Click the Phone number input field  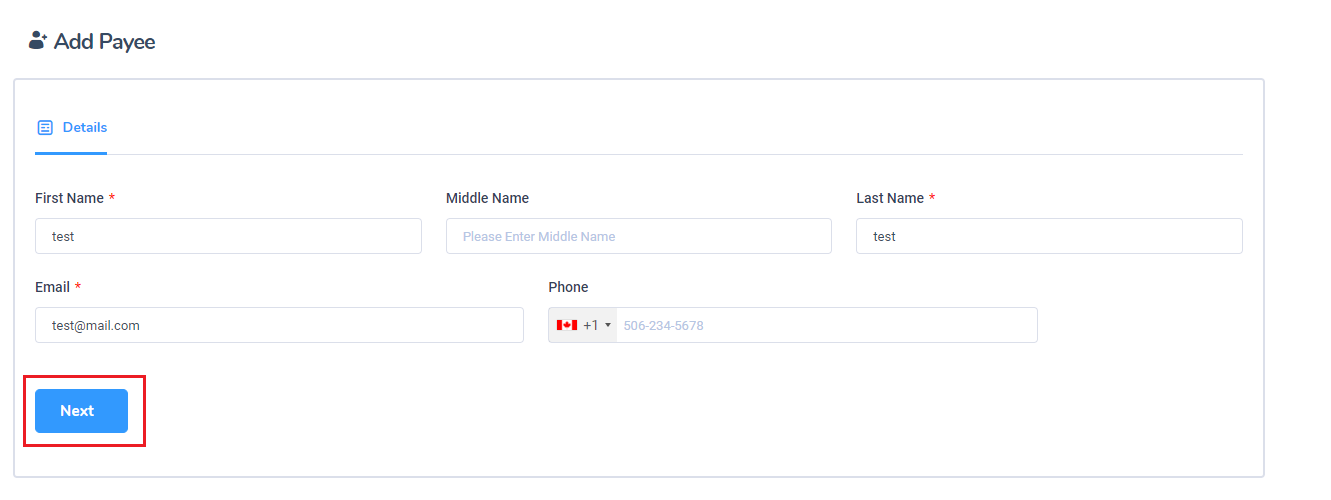[826, 325]
